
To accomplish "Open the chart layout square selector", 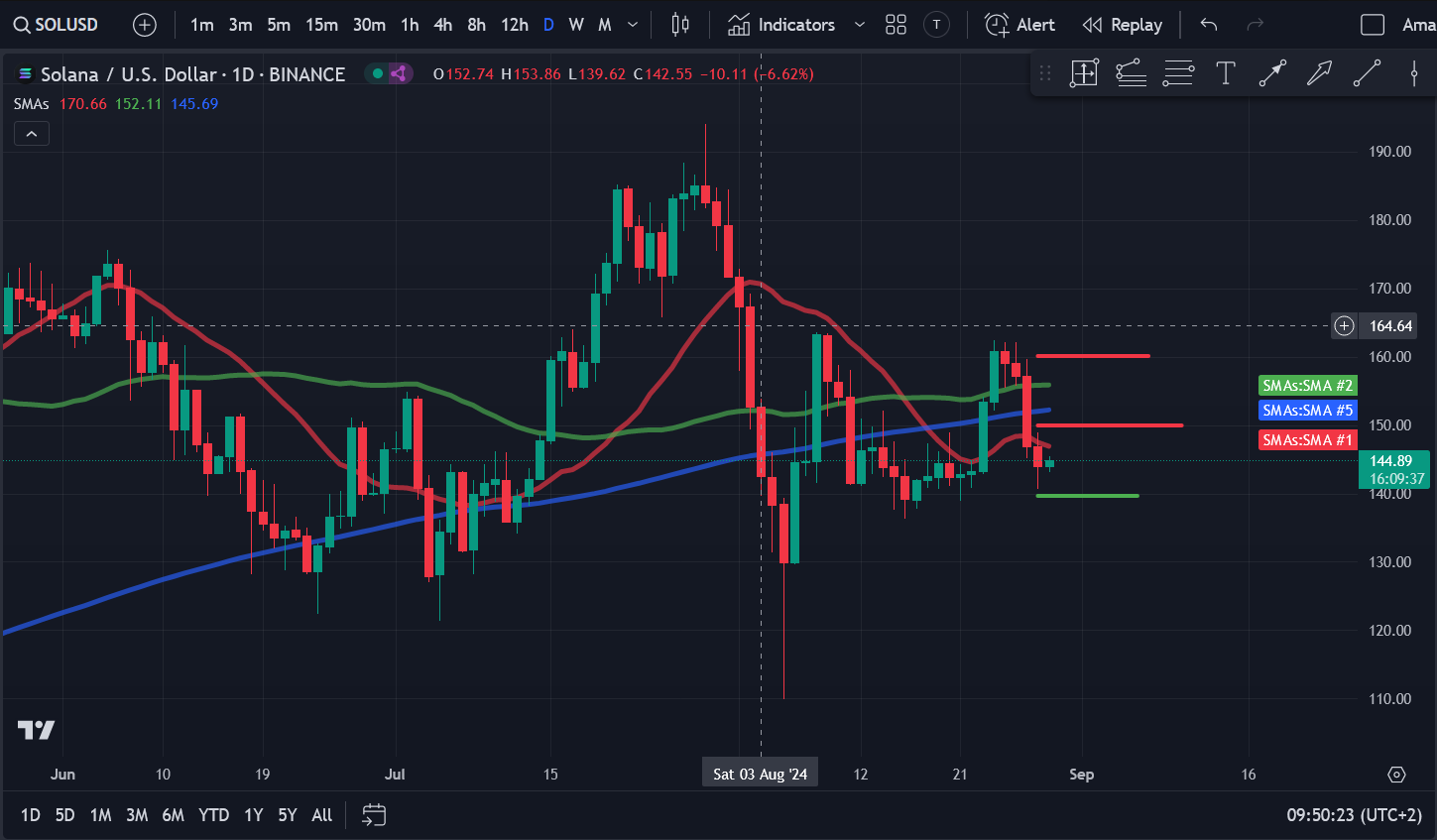I will click(1373, 25).
